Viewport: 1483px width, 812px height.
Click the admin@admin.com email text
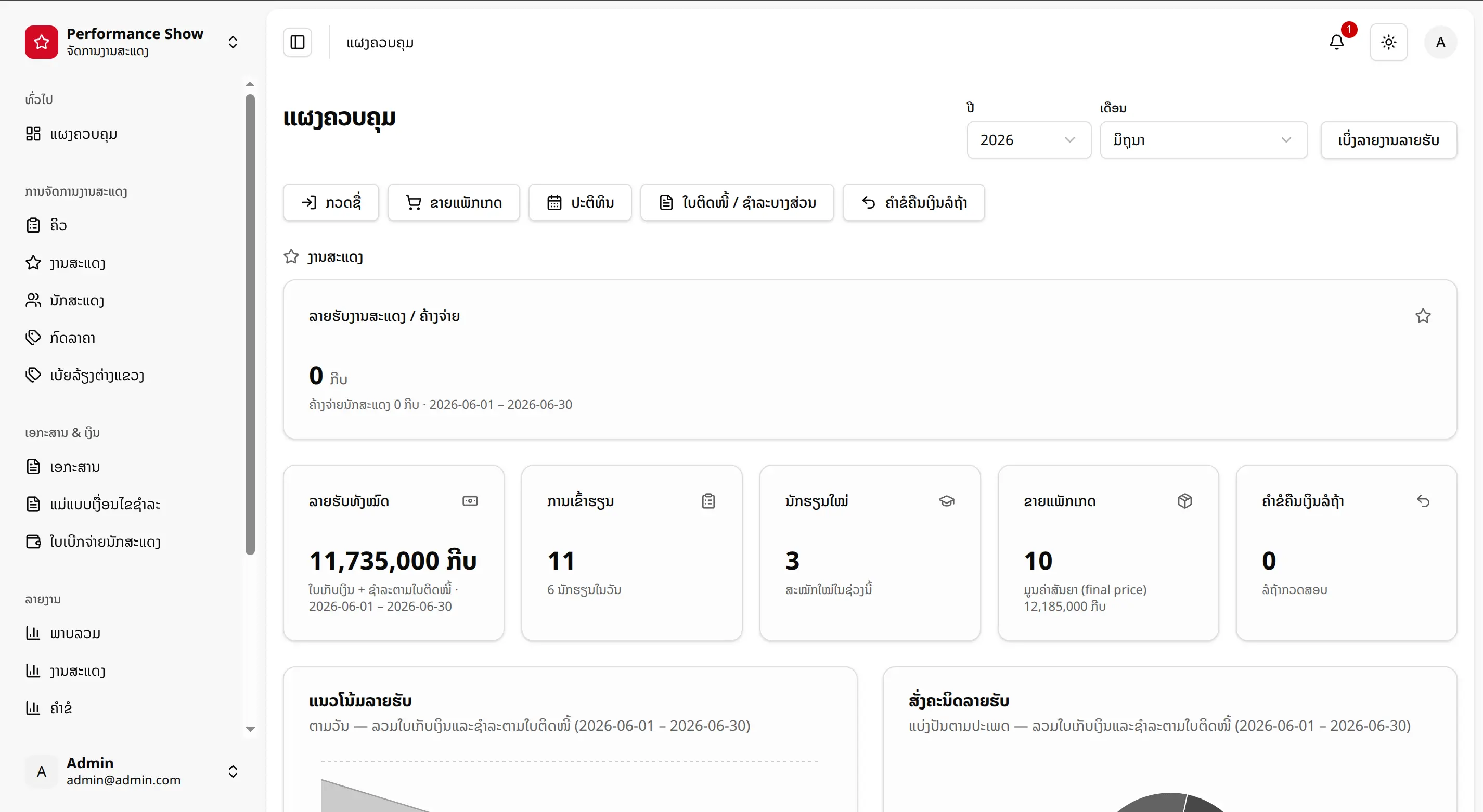click(123, 780)
